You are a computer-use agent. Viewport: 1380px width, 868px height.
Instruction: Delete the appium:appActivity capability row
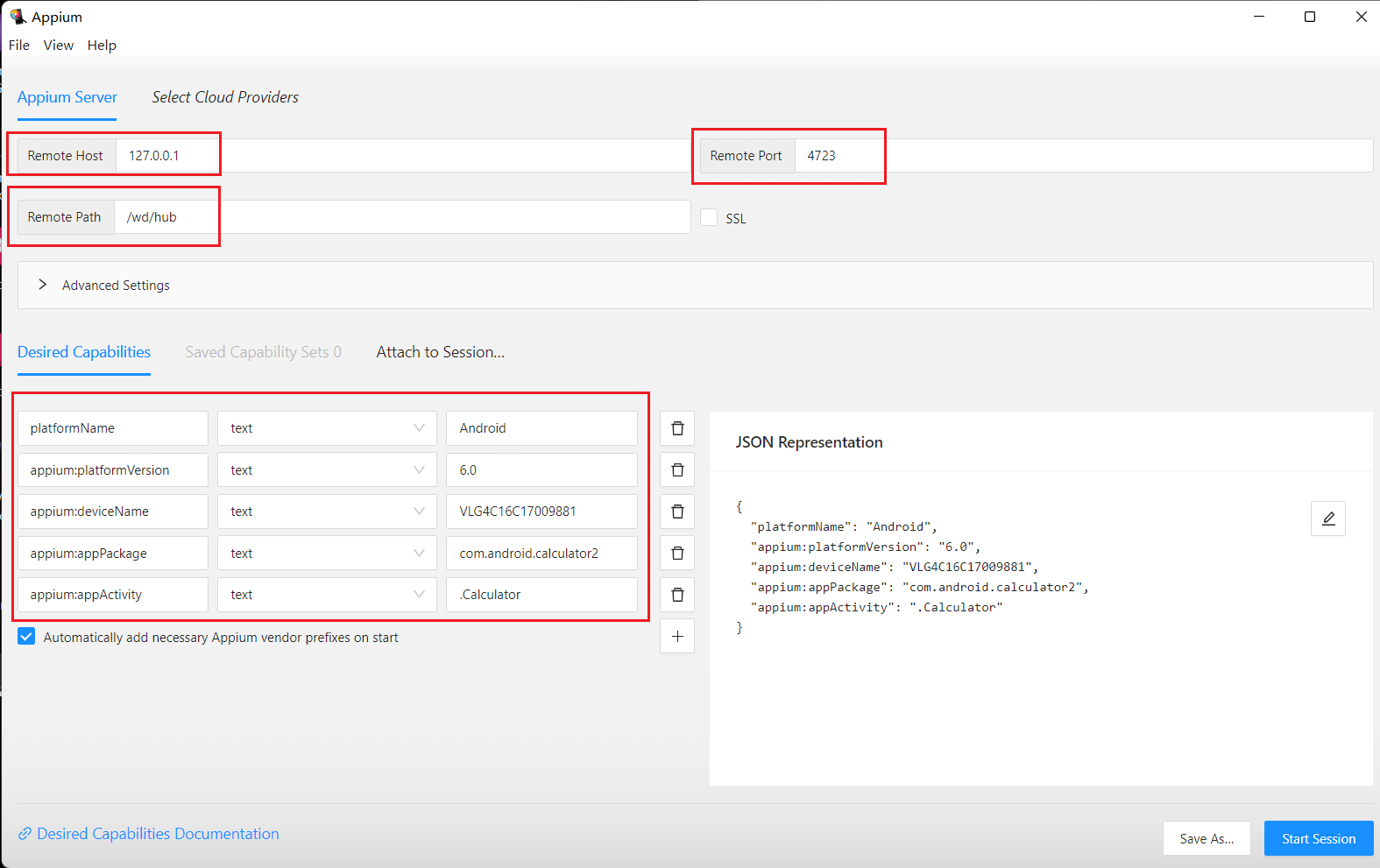(x=677, y=595)
